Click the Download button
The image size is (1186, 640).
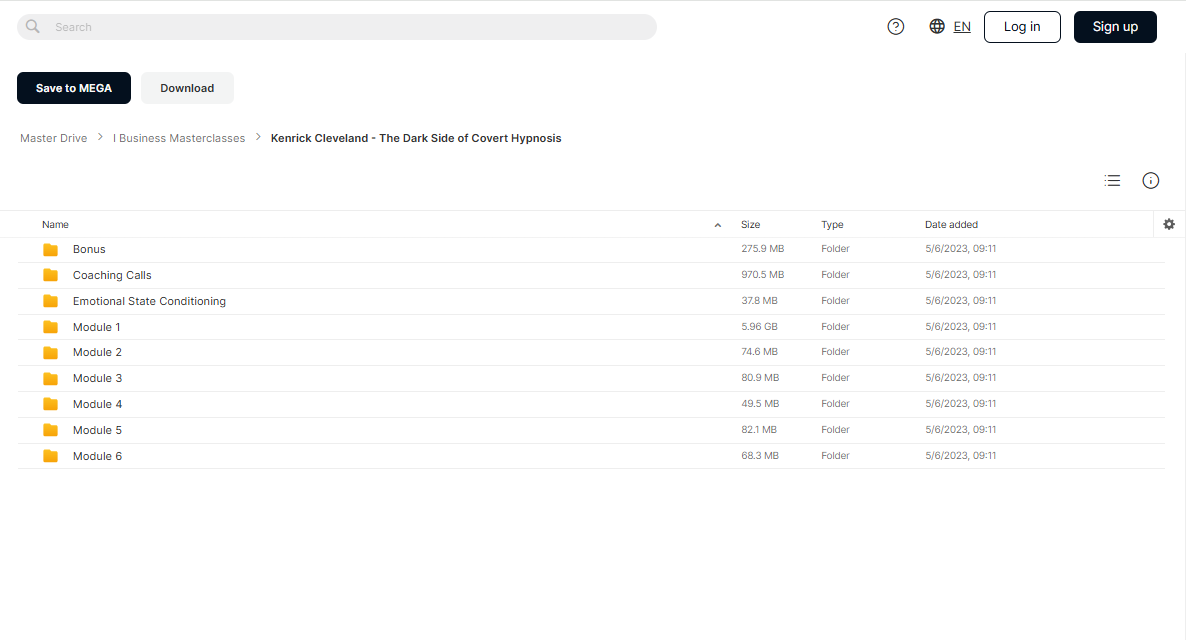[x=187, y=88]
